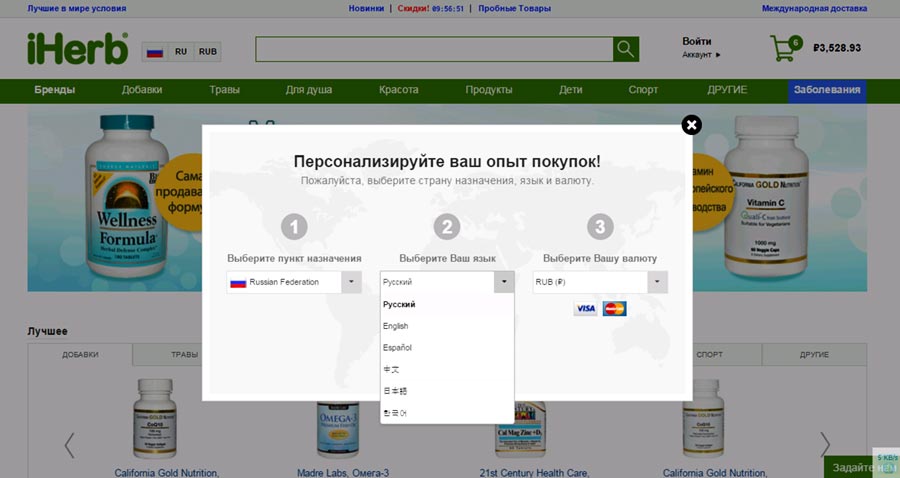Switch to ДРУГИЕ tab

point(814,355)
